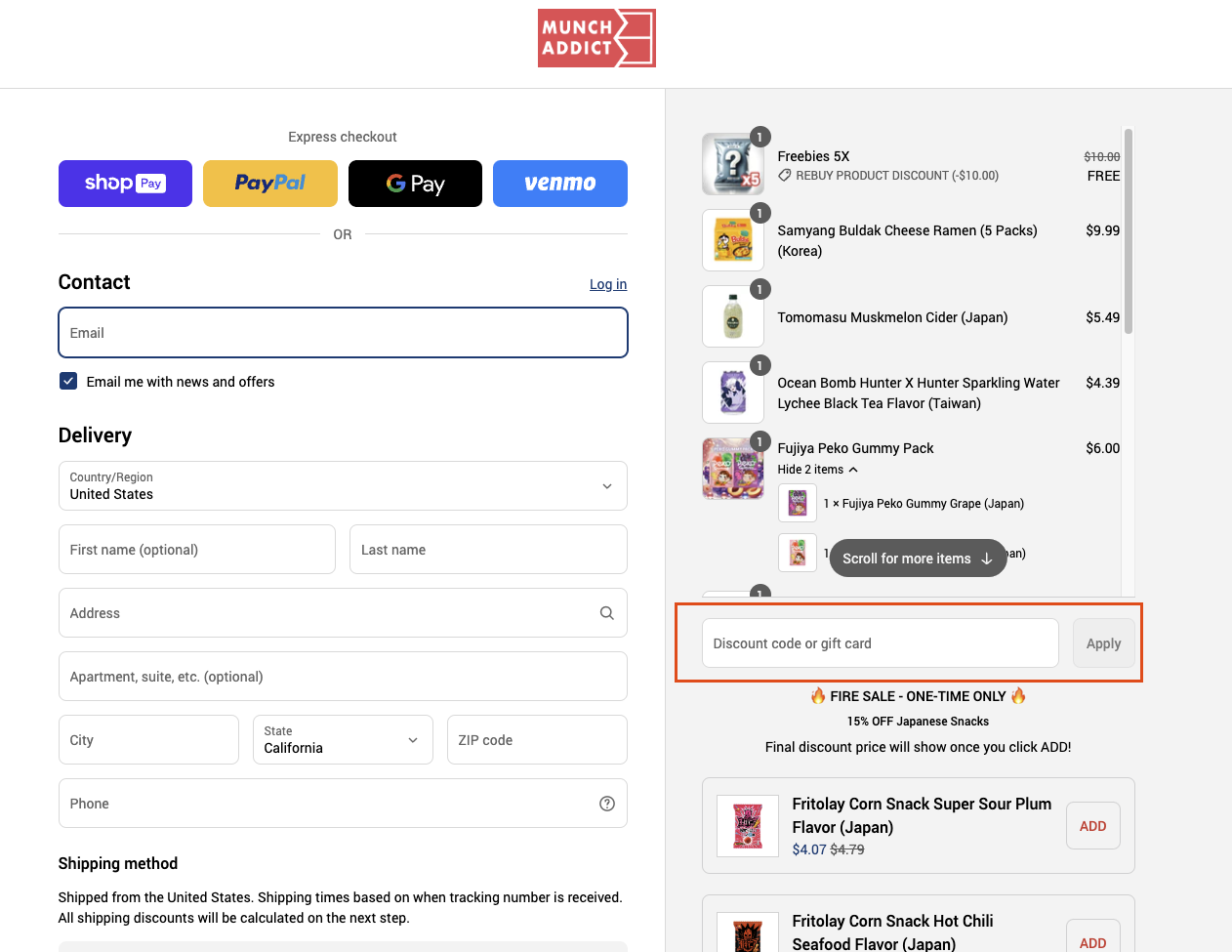The height and width of the screenshot is (952, 1232).
Task: Click the Fritolay Super Sour Plum snack image
Action: 748,826
